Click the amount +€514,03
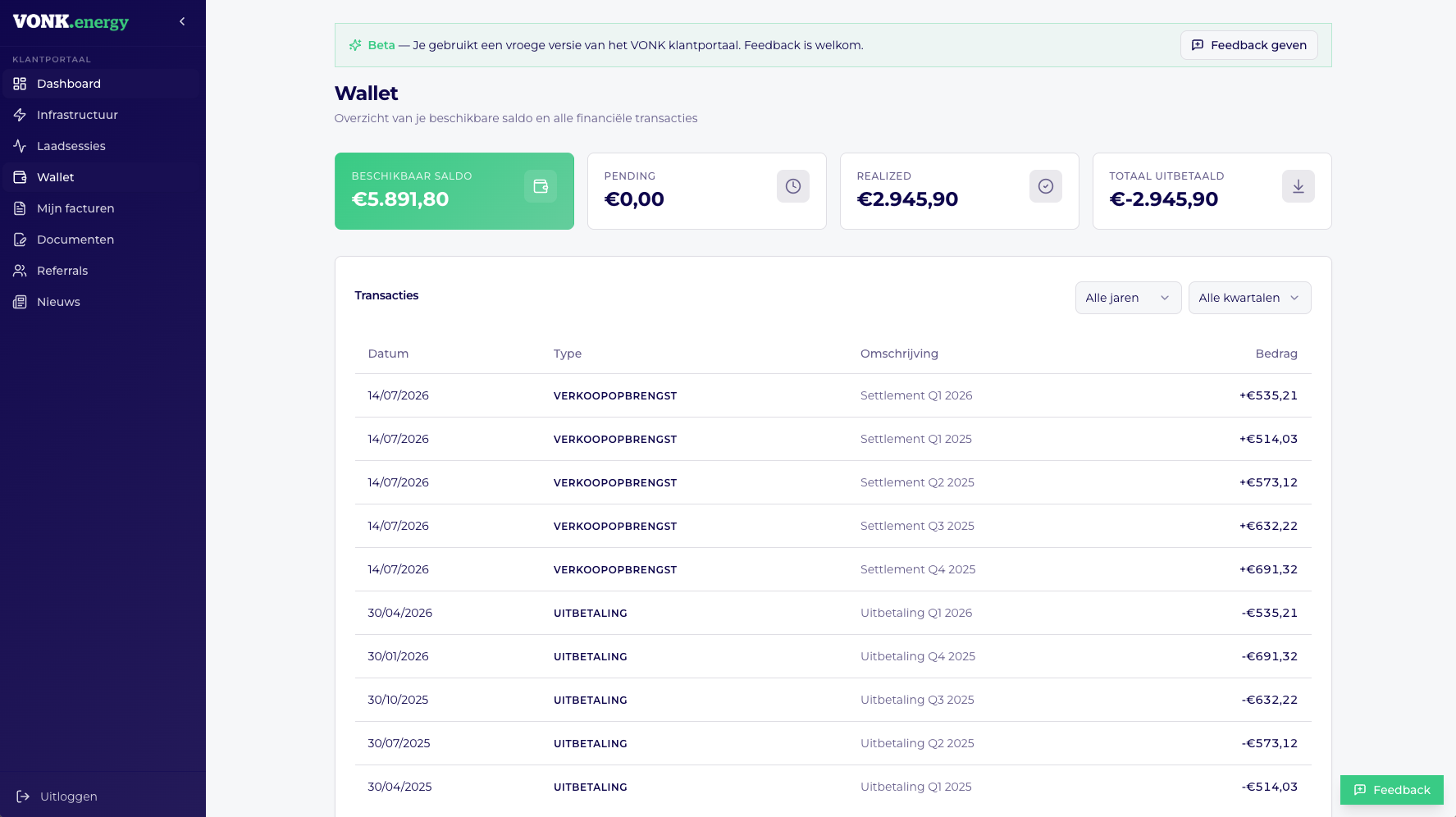The height and width of the screenshot is (817, 1456). pyautogui.click(x=1268, y=439)
